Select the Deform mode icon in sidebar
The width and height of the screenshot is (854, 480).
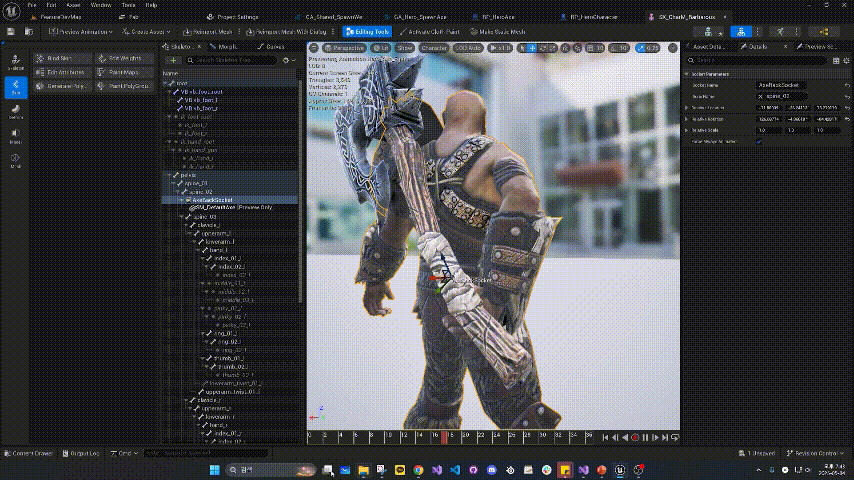[x=15, y=112]
